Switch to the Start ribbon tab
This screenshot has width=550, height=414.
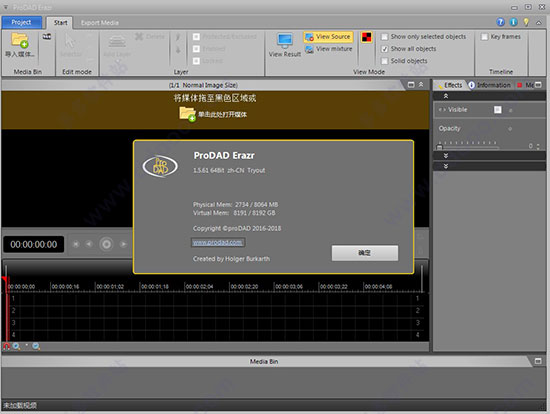point(60,22)
